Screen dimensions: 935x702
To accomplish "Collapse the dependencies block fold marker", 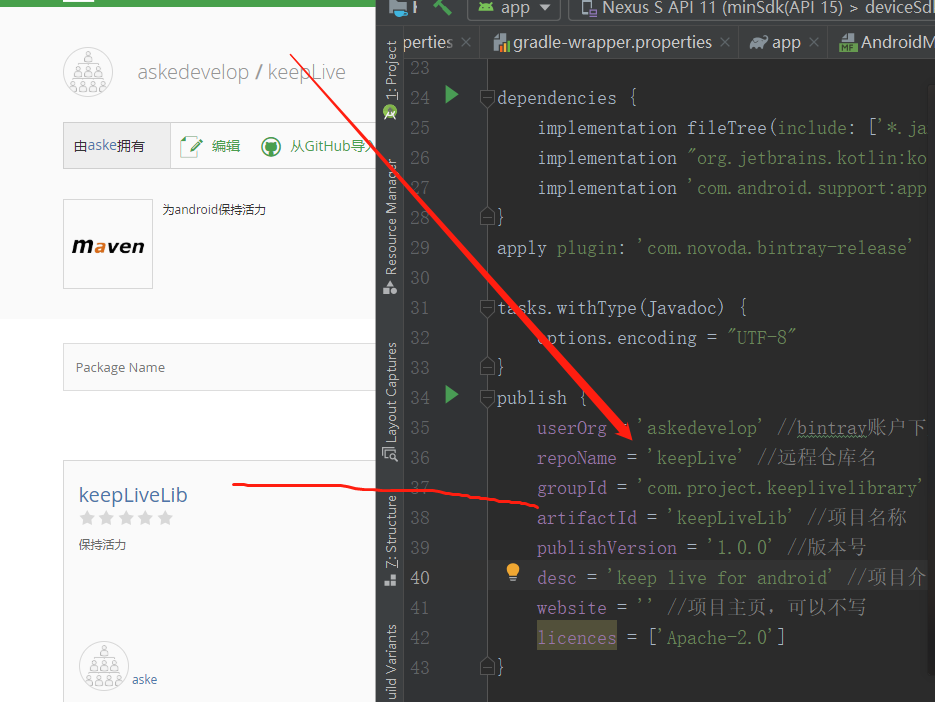I will coord(487,97).
